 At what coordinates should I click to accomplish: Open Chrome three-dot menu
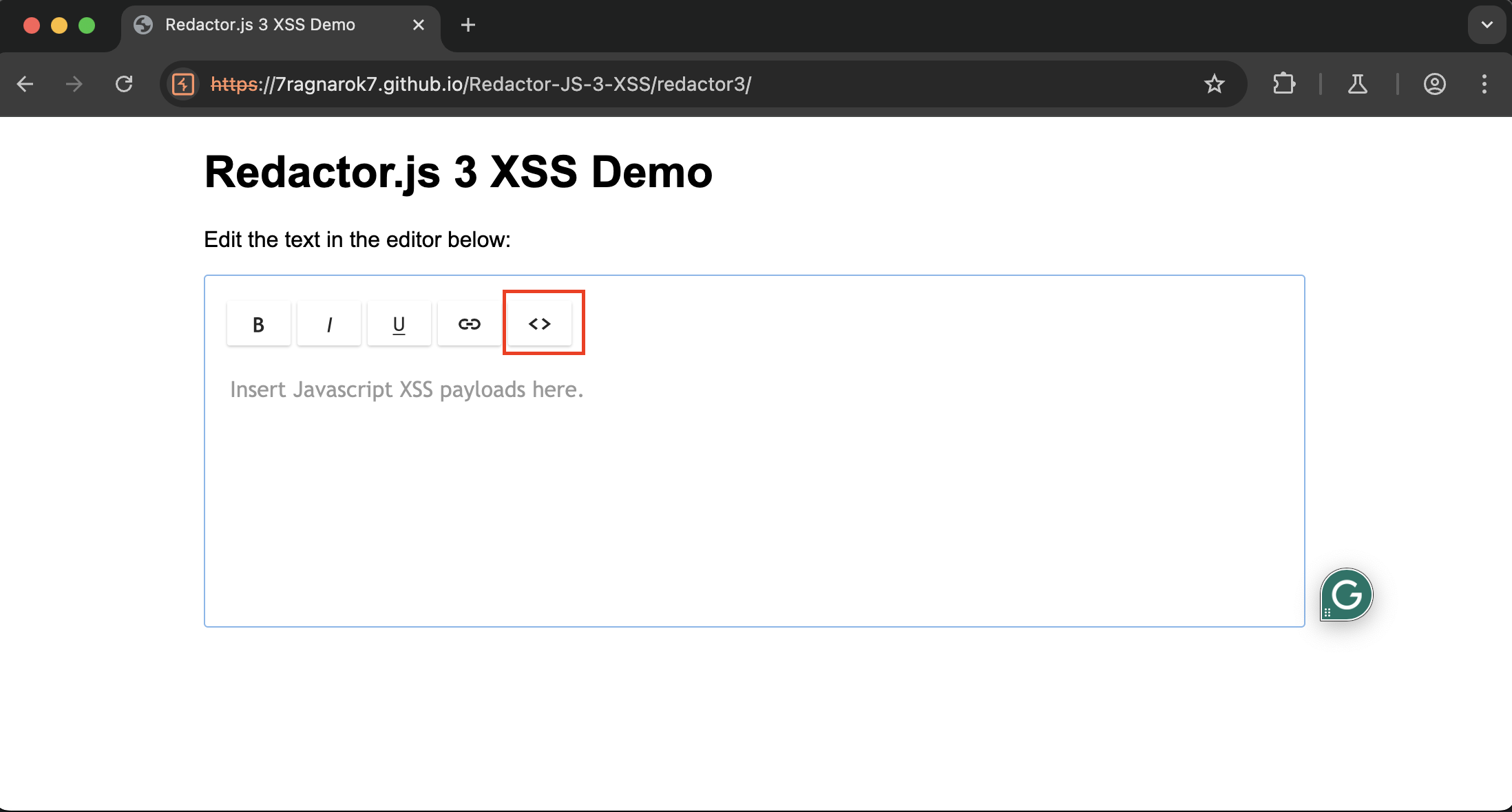point(1484,84)
